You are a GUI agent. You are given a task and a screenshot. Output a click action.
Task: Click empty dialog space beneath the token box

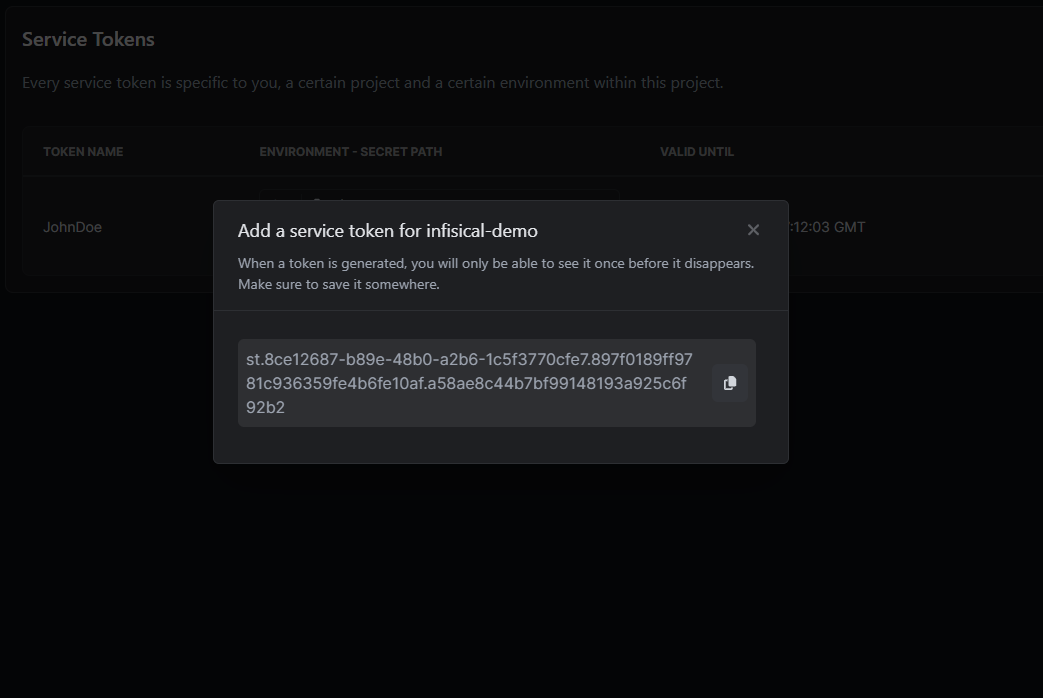coord(500,445)
